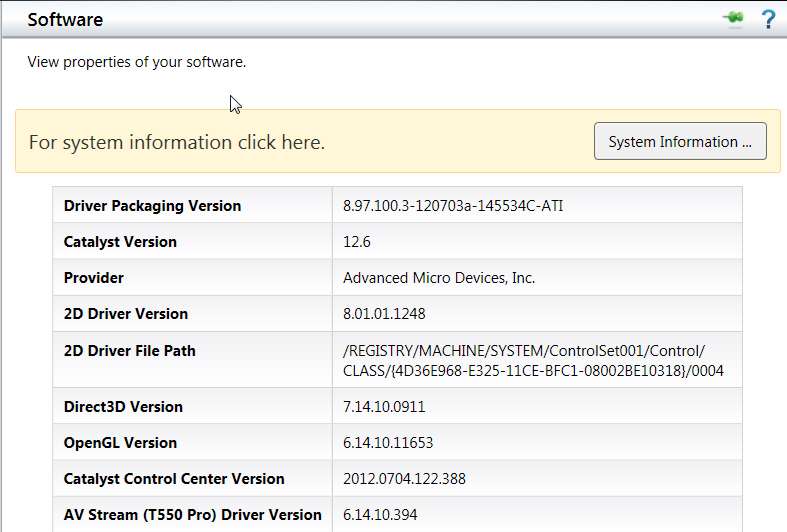Select the Catalyst version value 12.6
The width and height of the screenshot is (787, 532).
coord(356,242)
